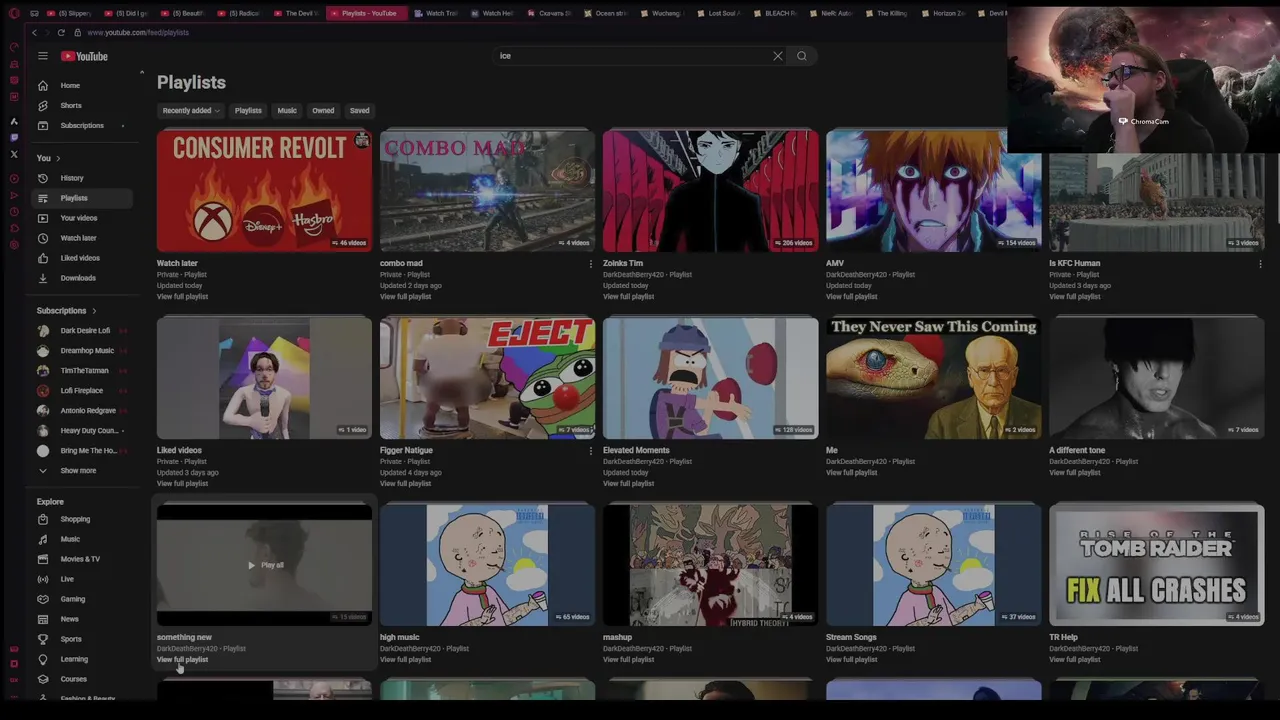Clear the search box with the X icon
The image size is (1280, 720).
click(x=778, y=56)
